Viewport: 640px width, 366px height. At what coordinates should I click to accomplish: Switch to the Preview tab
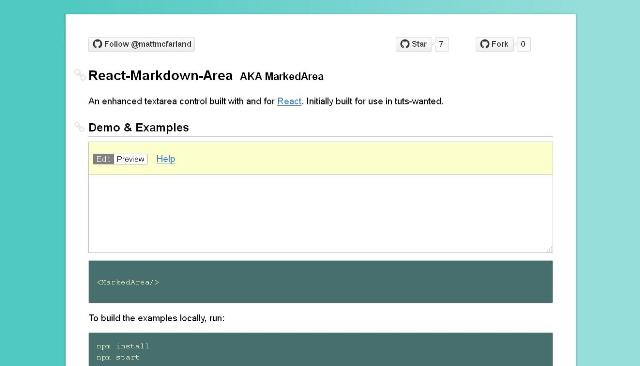[x=131, y=159]
